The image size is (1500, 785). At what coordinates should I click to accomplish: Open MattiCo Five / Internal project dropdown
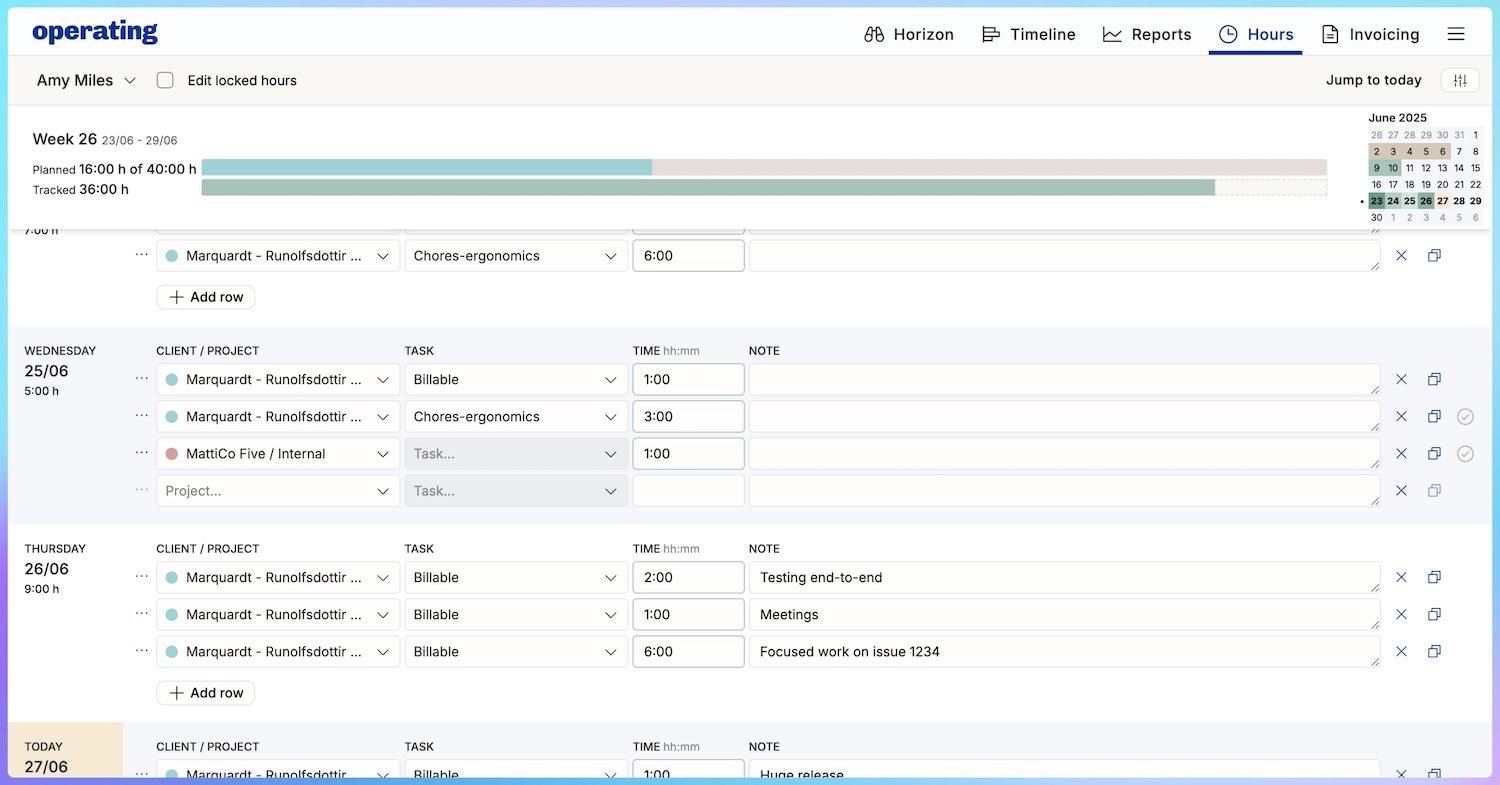coord(278,454)
